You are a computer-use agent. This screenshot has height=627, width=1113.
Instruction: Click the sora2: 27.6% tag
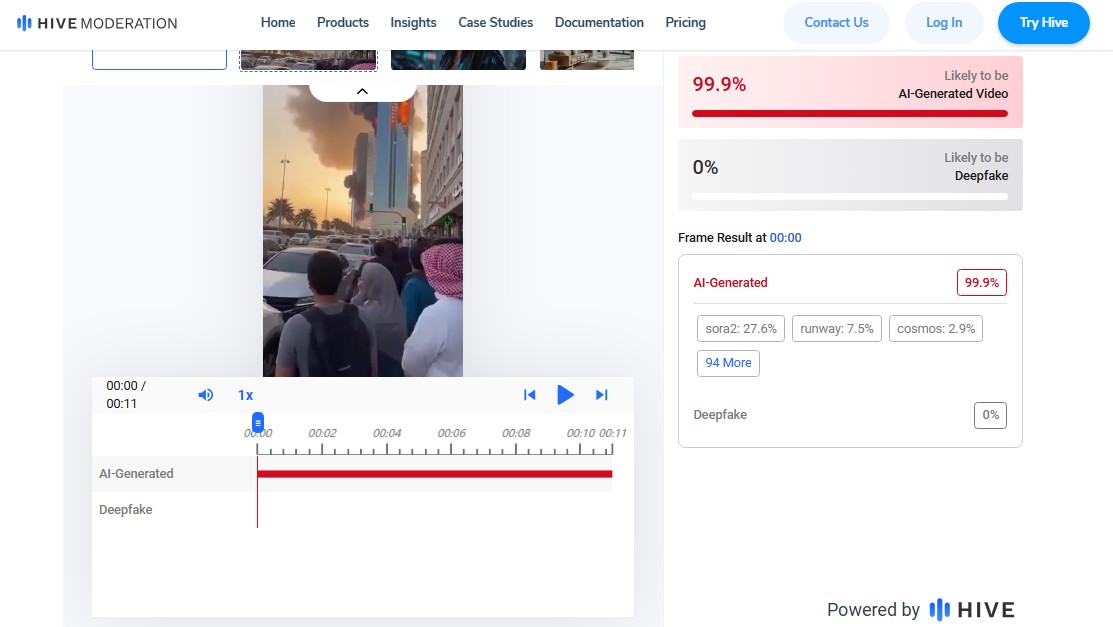(740, 329)
